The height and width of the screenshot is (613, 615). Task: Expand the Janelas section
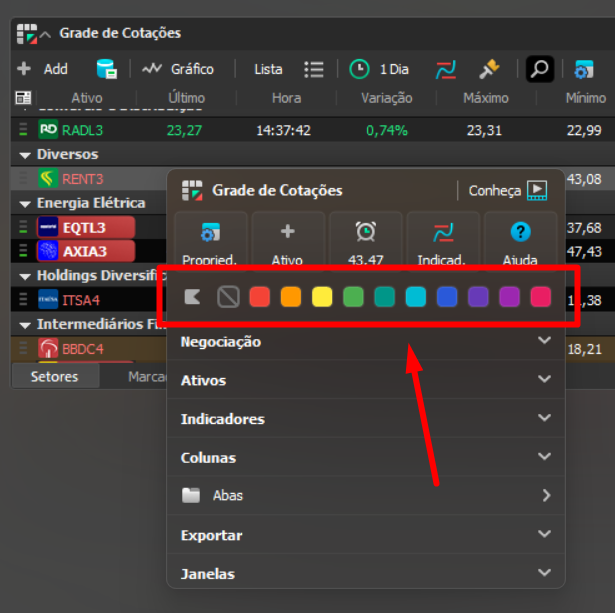(366, 573)
